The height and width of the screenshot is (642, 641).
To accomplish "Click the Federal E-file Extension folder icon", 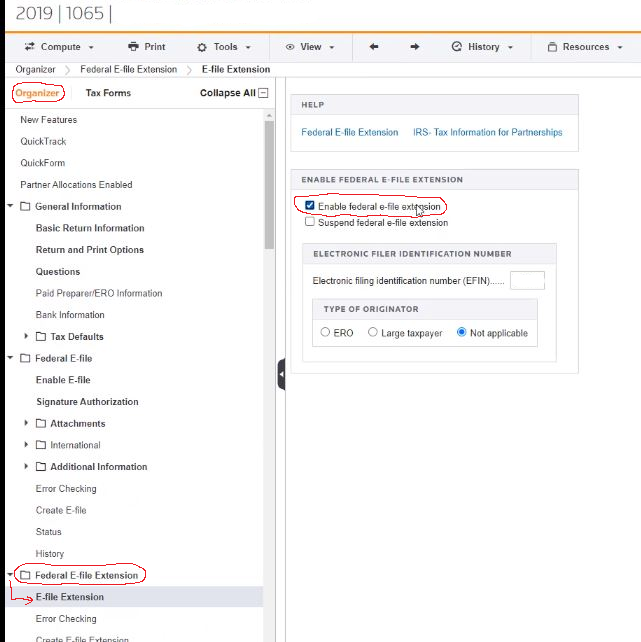I will click(x=25, y=575).
